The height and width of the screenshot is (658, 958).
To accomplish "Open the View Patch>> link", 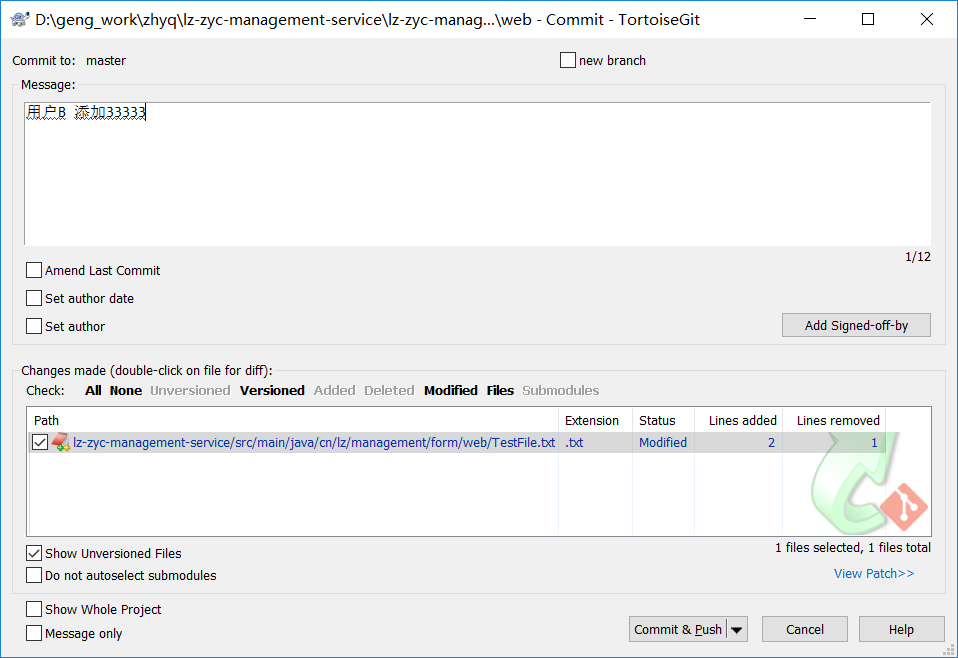I will [874, 574].
